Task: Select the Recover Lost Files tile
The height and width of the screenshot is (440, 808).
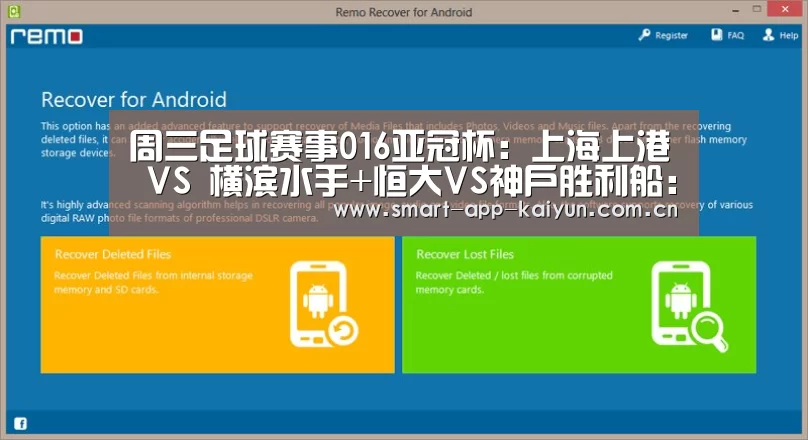Action: pyautogui.click(x=579, y=304)
